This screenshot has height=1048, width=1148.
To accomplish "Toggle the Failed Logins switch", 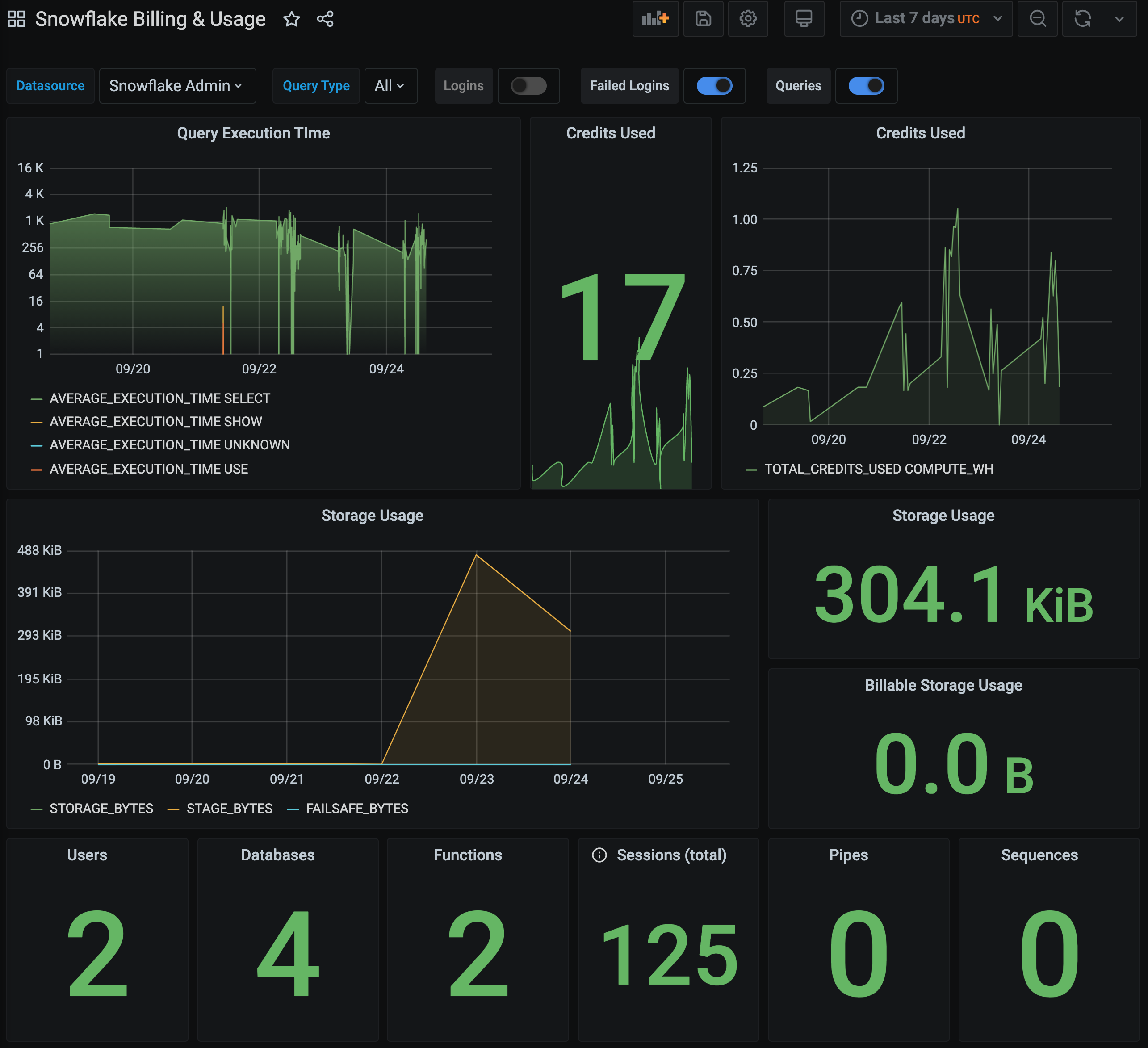I will click(715, 86).
